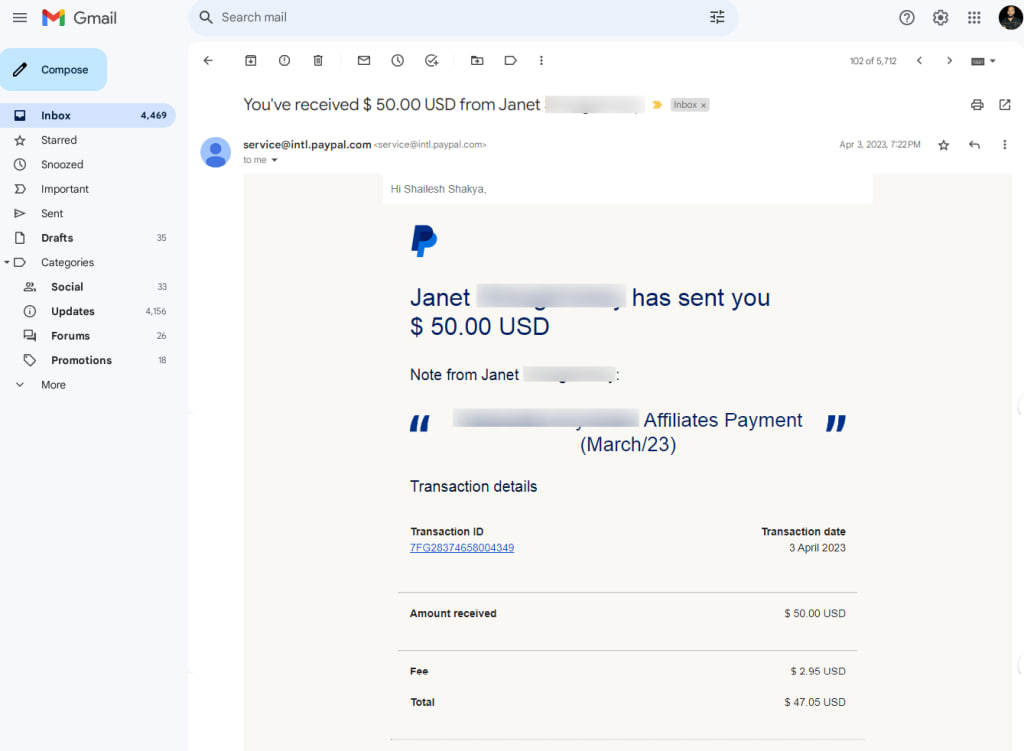Open the Starred folder
Image resolution: width=1024 pixels, height=751 pixels.
click(x=88, y=140)
